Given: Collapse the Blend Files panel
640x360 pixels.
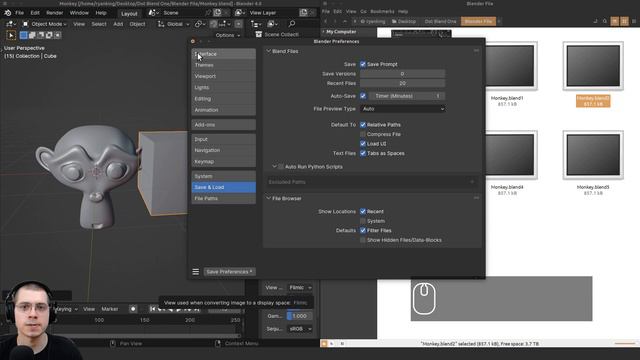Looking at the screenshot, I should (269, 51).
